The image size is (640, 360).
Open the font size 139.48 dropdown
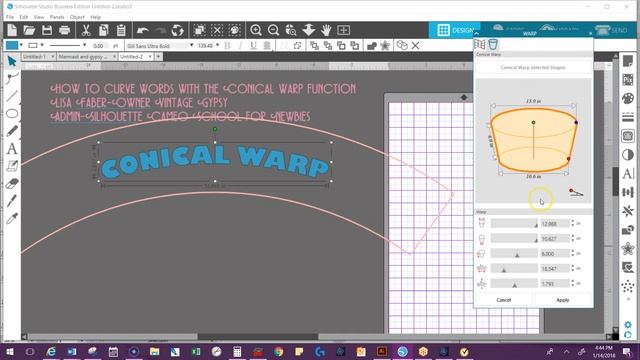pos(218,45)
